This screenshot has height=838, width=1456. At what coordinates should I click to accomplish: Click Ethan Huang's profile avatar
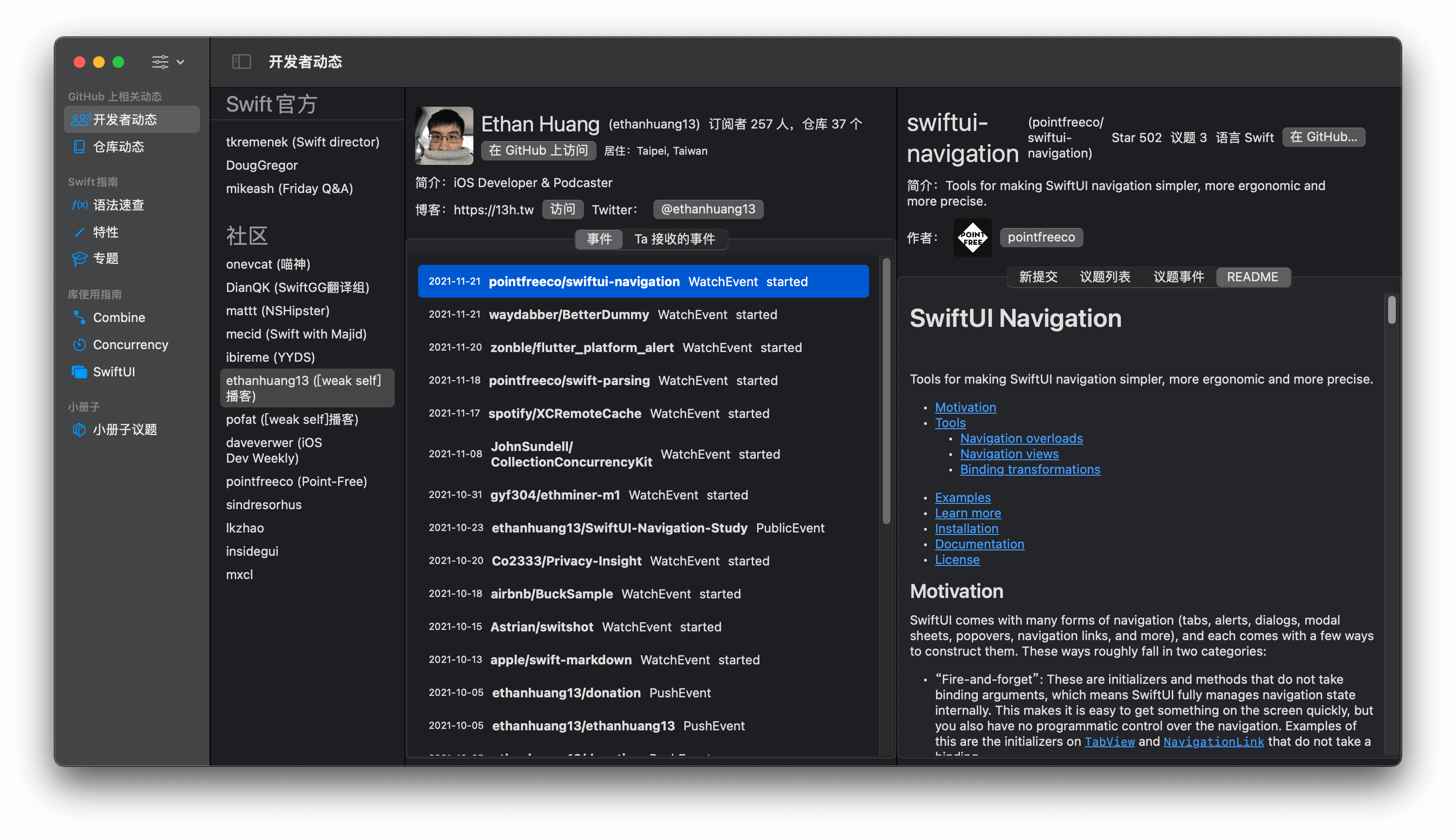(x=444, y=136)
